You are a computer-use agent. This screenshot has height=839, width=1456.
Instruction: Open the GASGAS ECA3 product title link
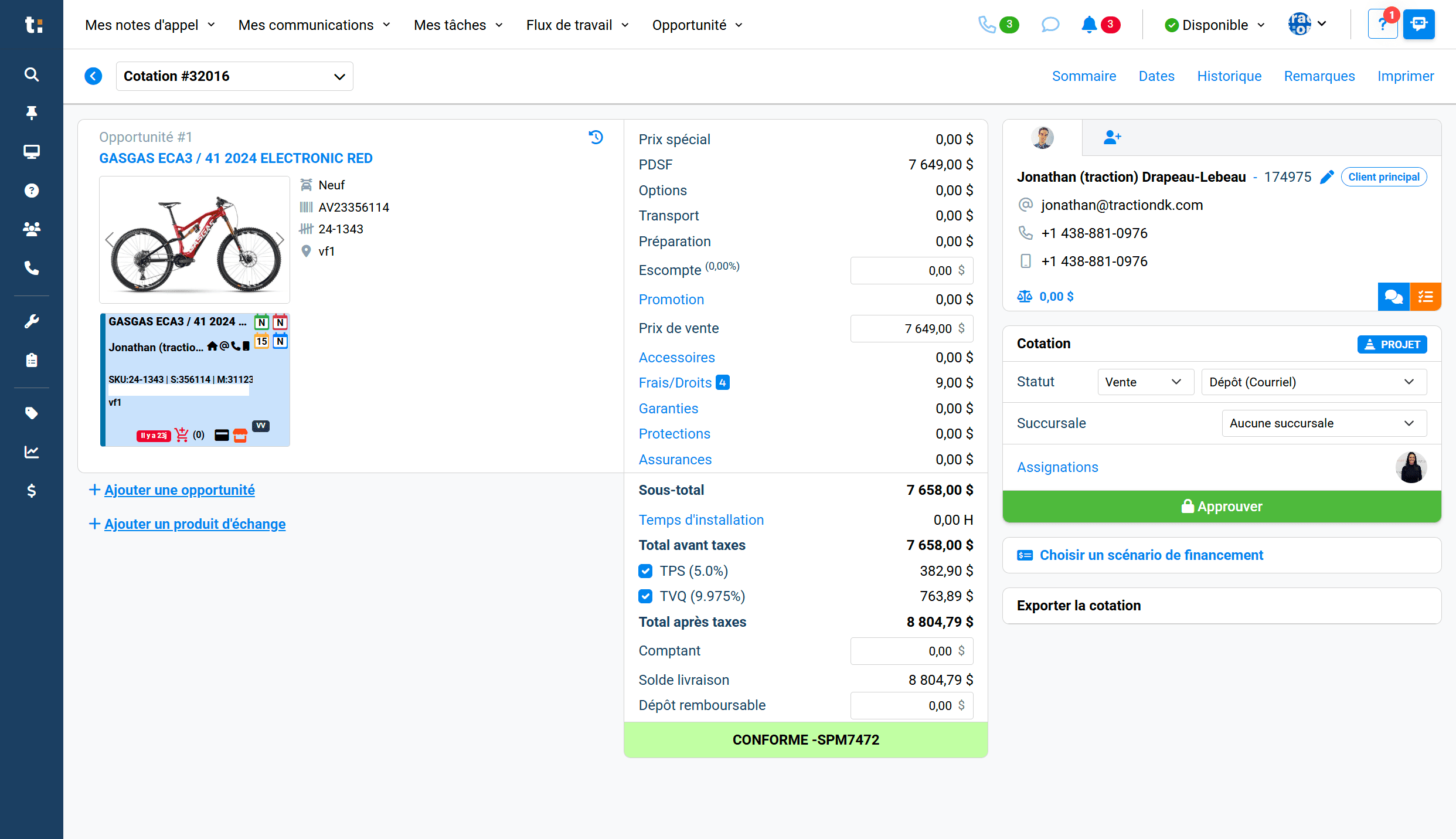(x=236, y=158)
